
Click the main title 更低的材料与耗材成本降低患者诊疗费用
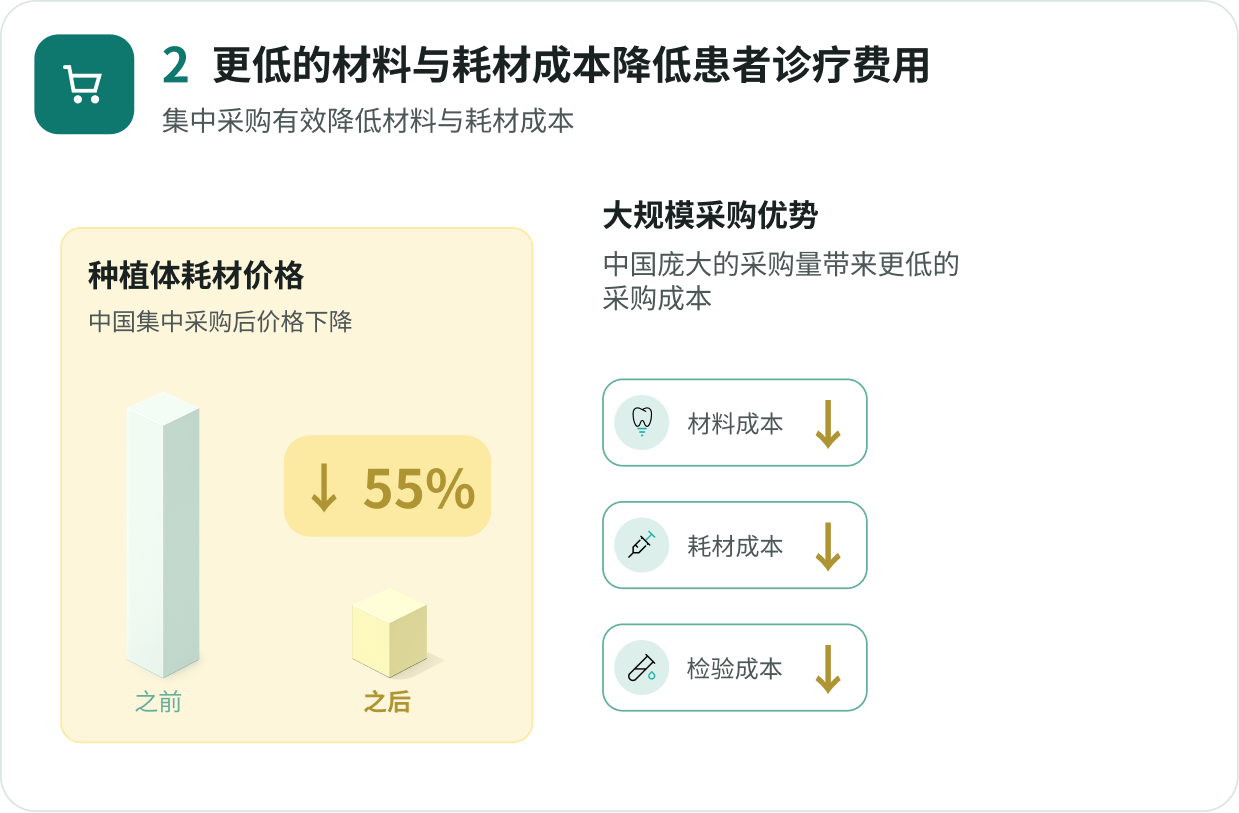[x=572, y=66]
